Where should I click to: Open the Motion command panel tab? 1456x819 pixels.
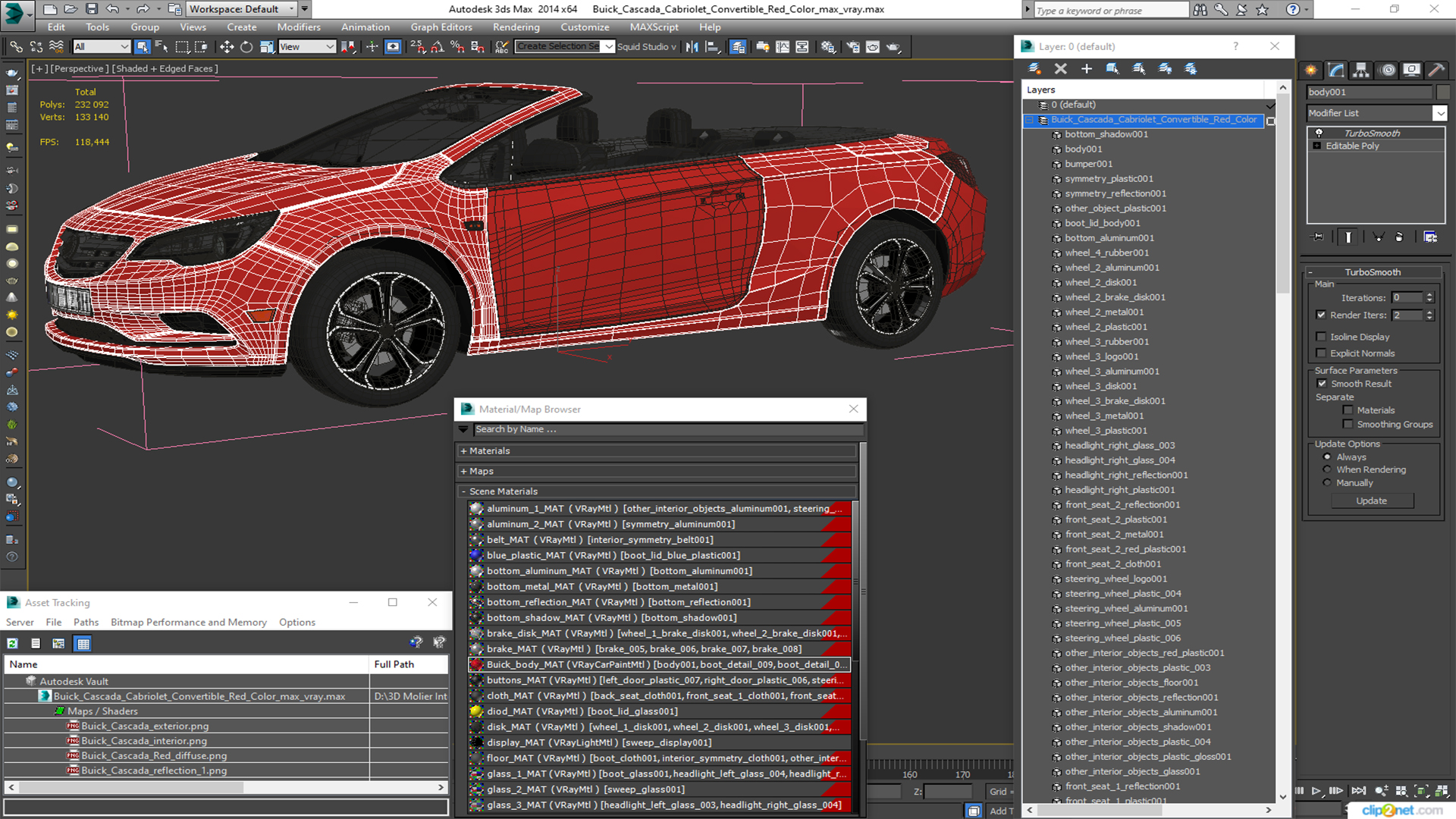(x=1388, y=71)
